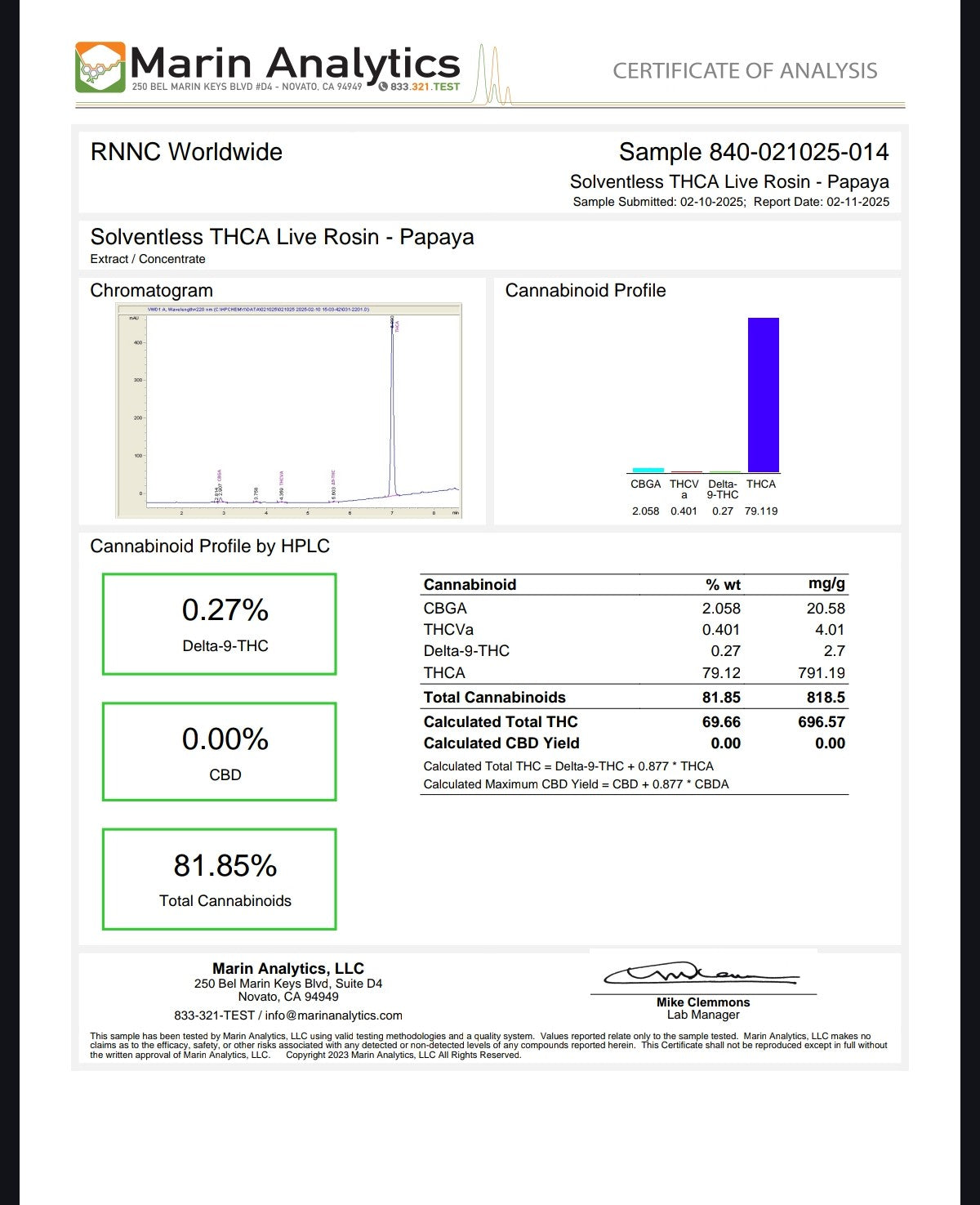Click the "mg/g" column header
This screenshot has width=980, height=1205.
coord(826,584)
